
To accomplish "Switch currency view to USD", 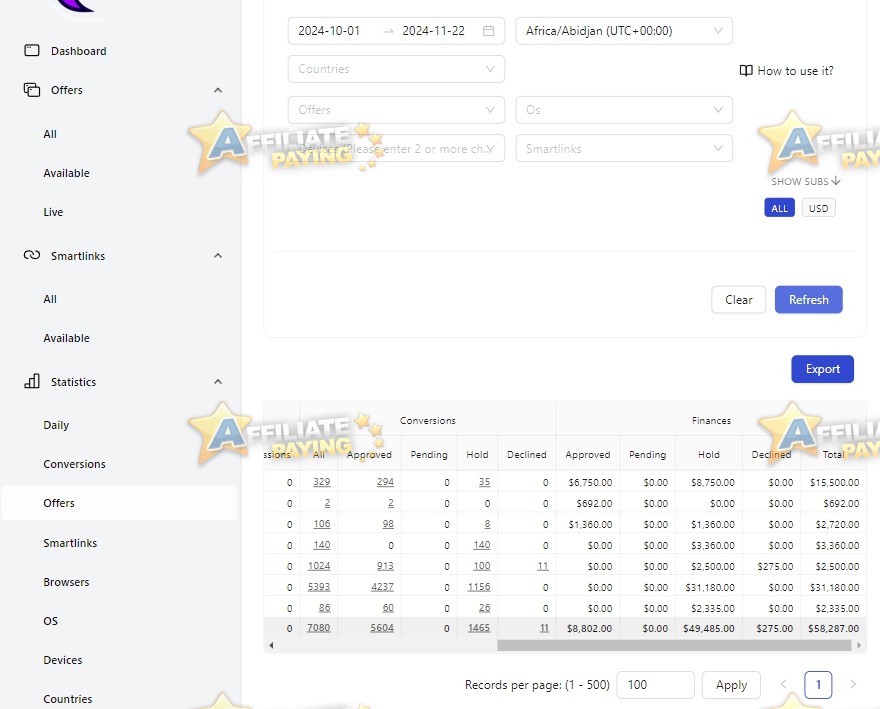I will (818, 207).
